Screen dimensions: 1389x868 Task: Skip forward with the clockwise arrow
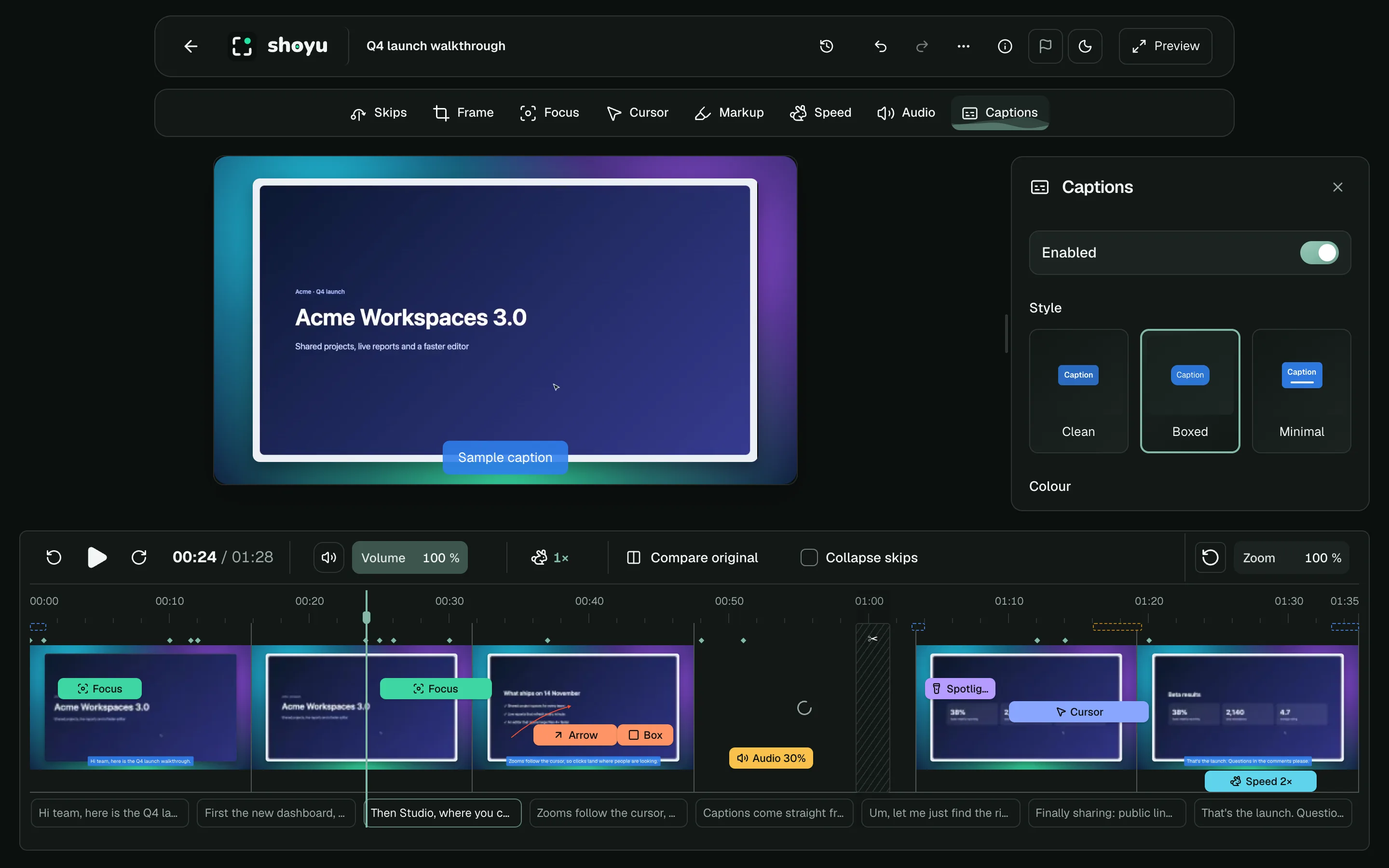click(139, 557)
